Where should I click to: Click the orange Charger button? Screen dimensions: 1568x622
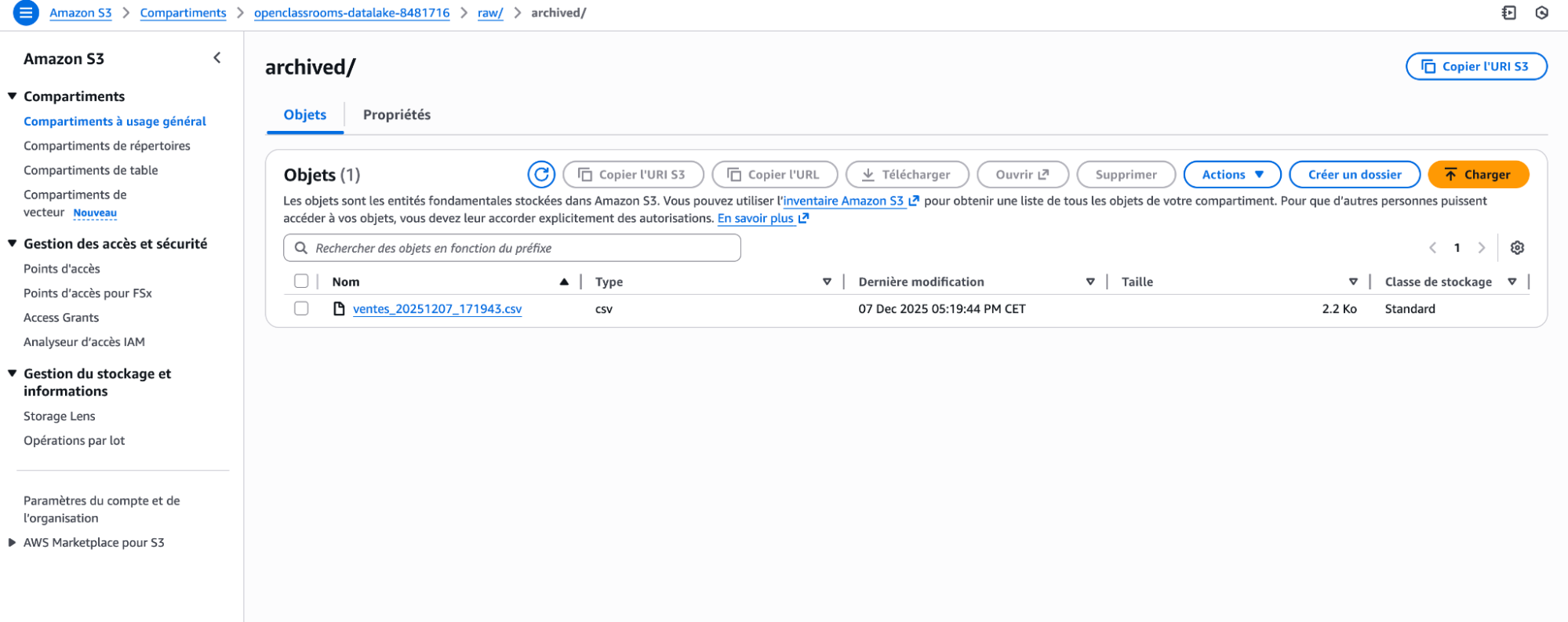1479,174
